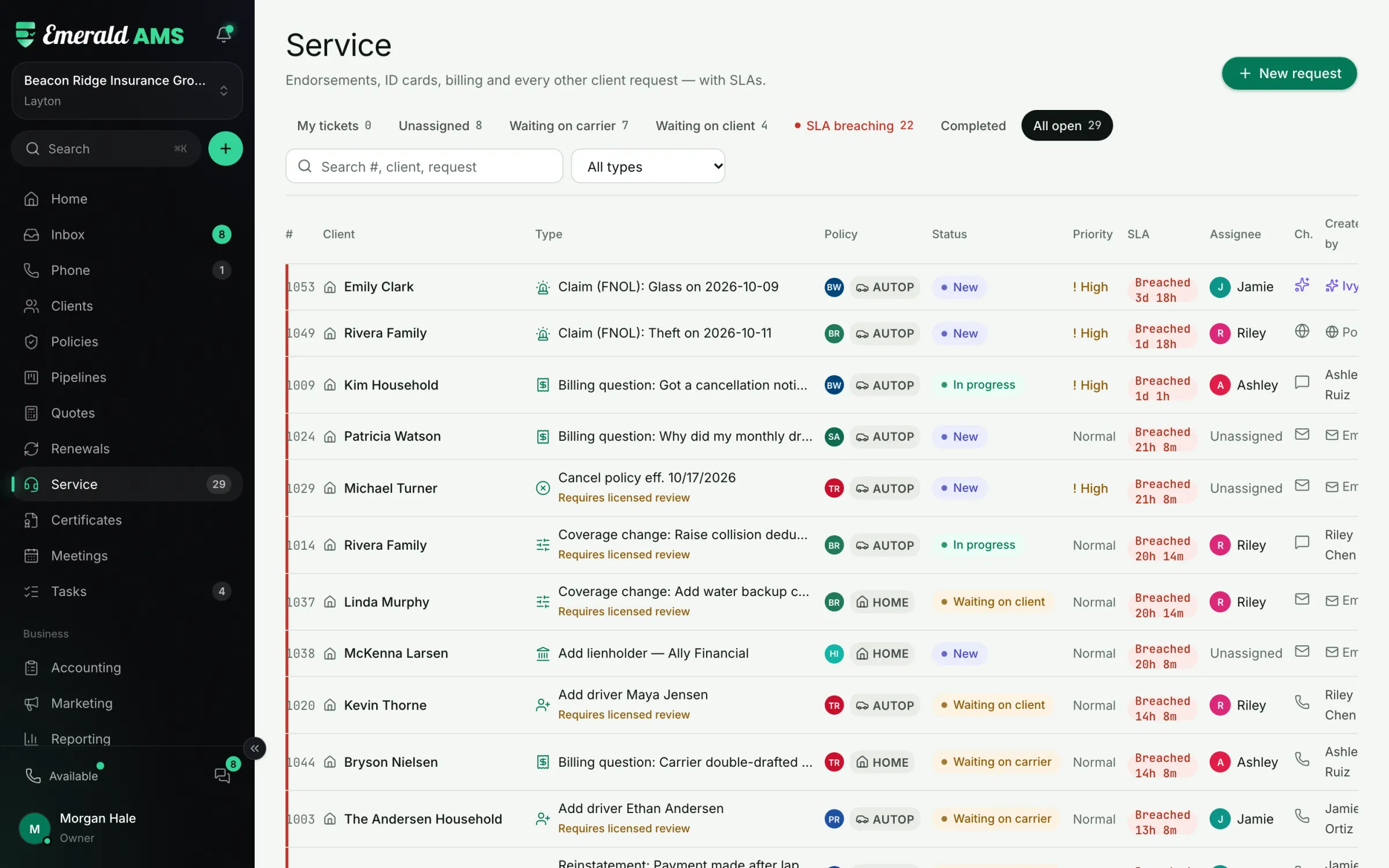Viewport: 1389px width, 868px height.
Task: Click Jamie assignee on Emily Clark row
Action: tap(1241, 287)
